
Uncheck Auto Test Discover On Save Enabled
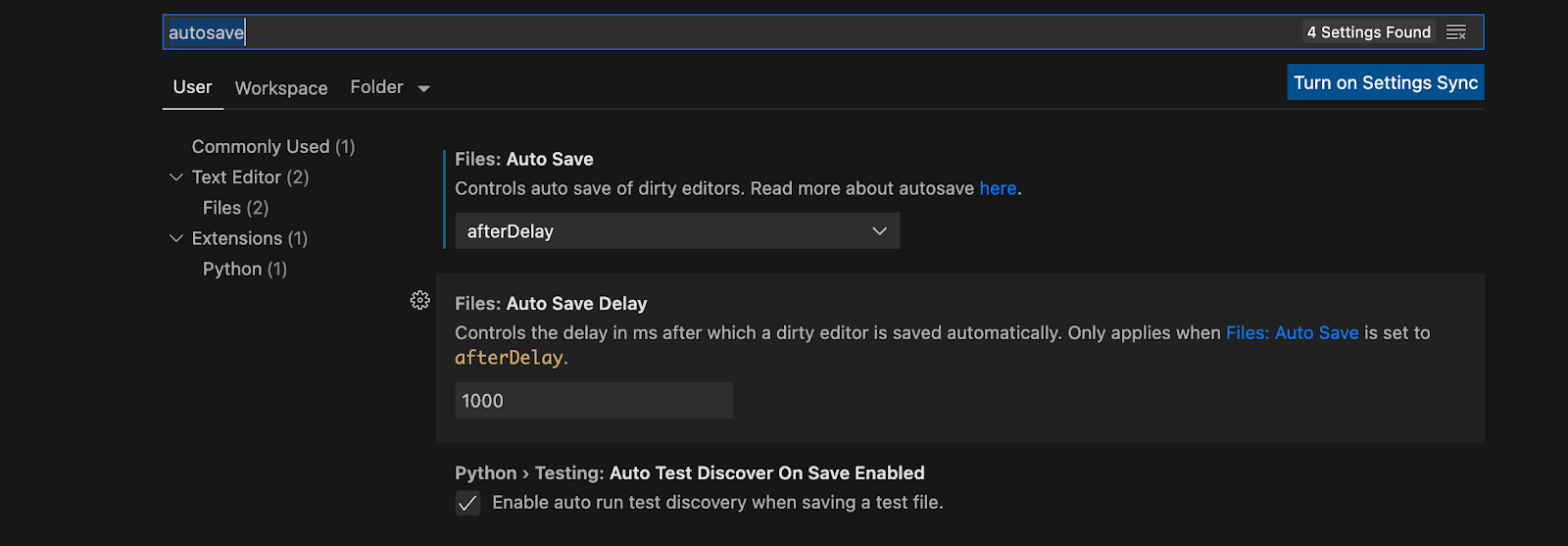(x=467, y=503)
